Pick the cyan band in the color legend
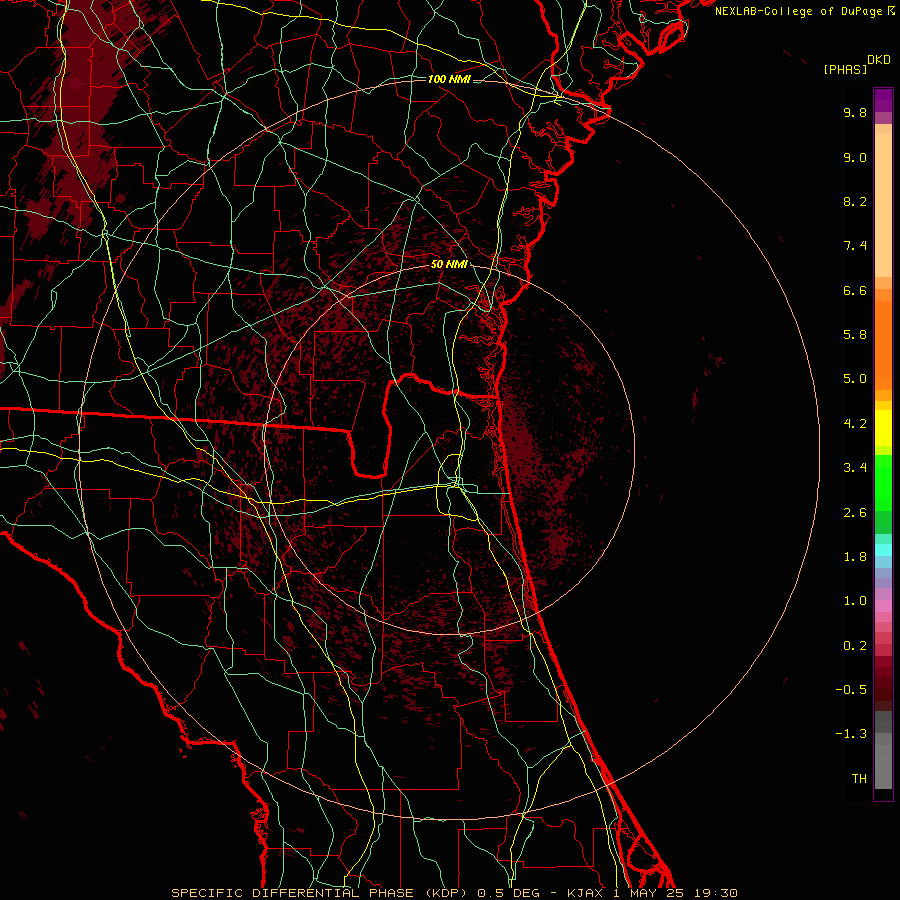The height and width of the screenshot is (900, 900). point(883,550)
